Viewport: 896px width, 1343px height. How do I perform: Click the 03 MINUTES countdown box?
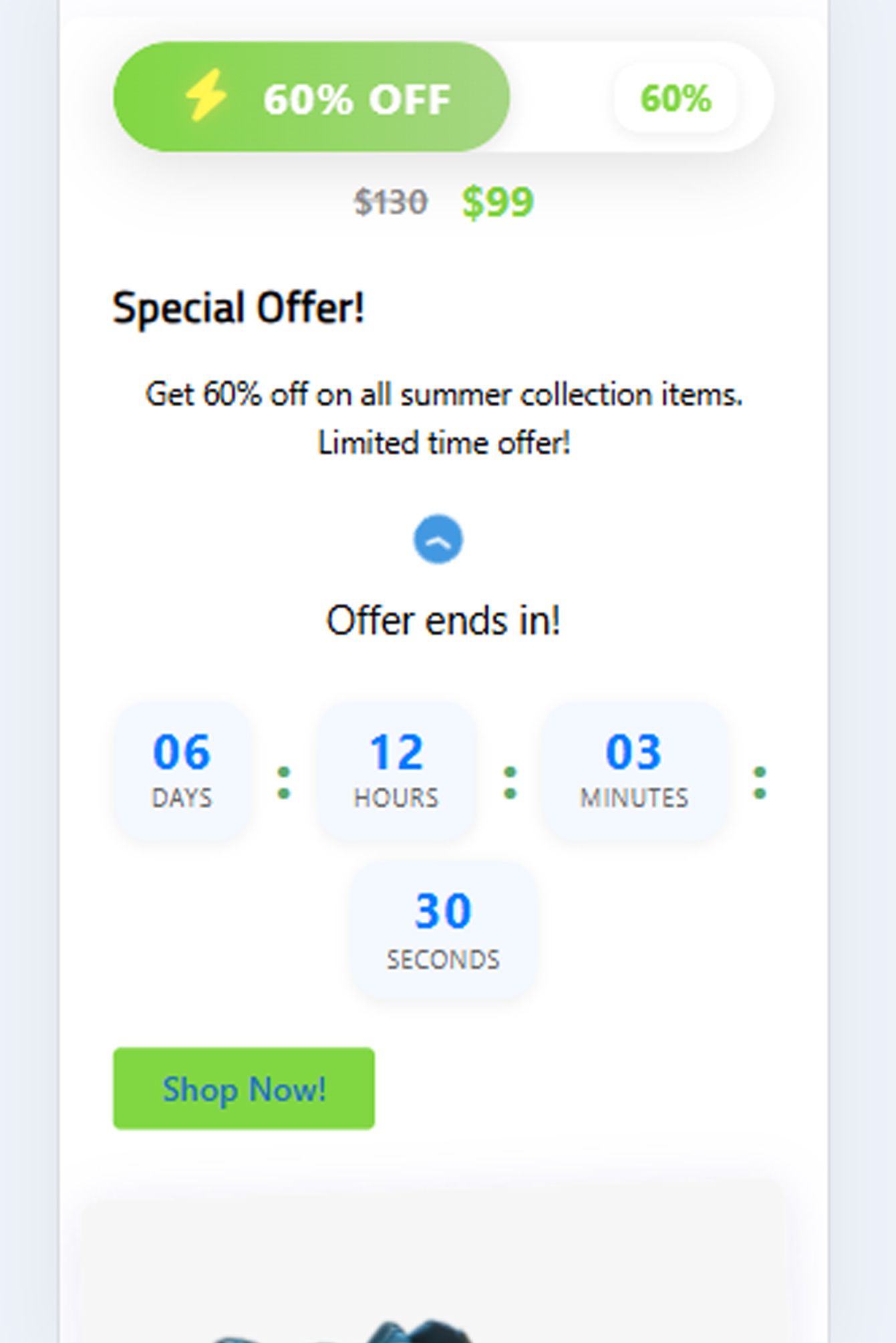pos(634,769)
